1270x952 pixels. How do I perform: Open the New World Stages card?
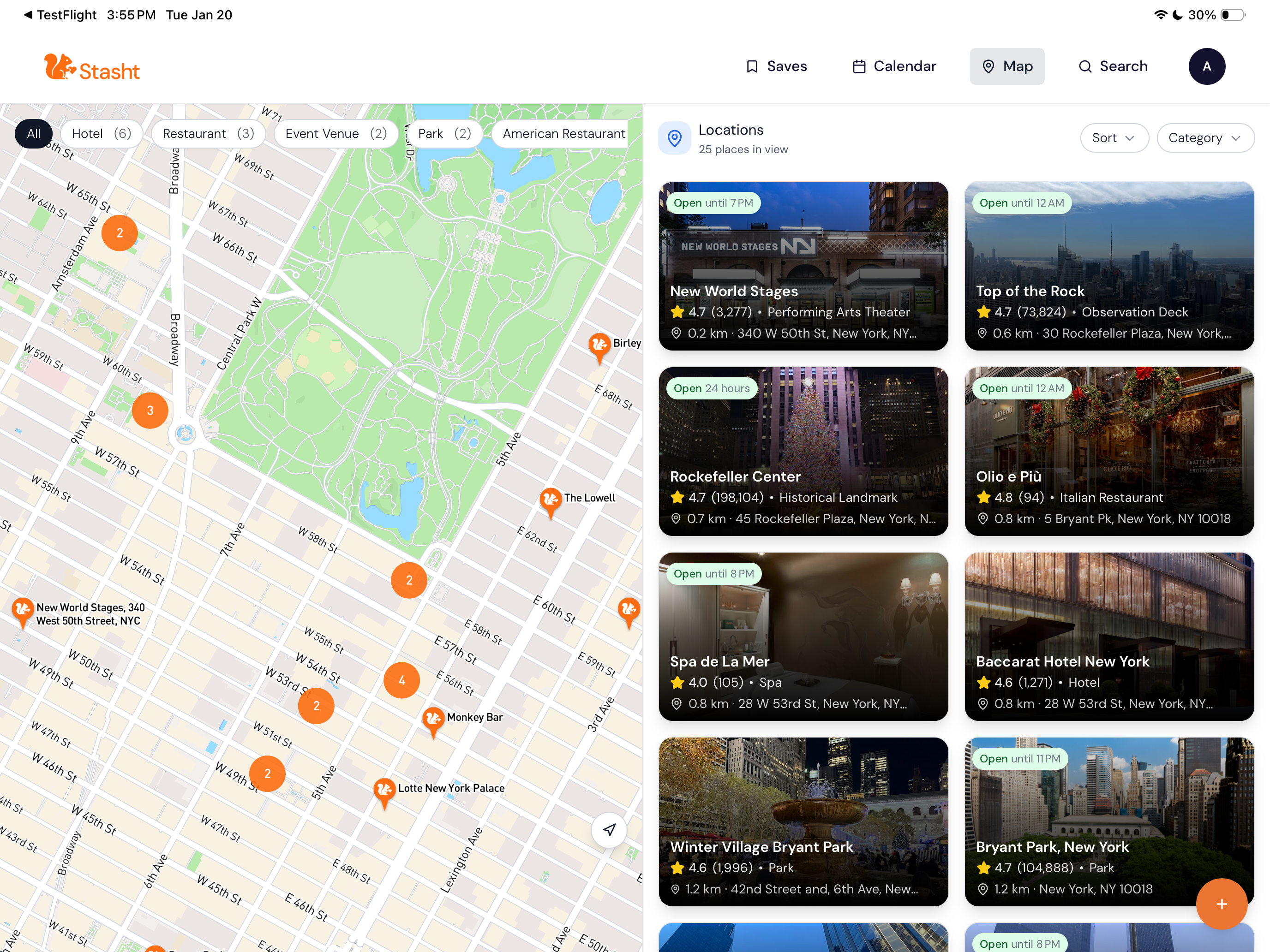pos(803,266)
